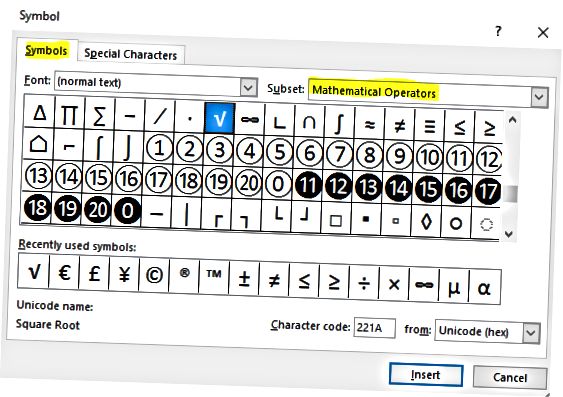Choose the almost equal (≈) symbol
Viewport: 563px width, 397px height.
point(369,124)
